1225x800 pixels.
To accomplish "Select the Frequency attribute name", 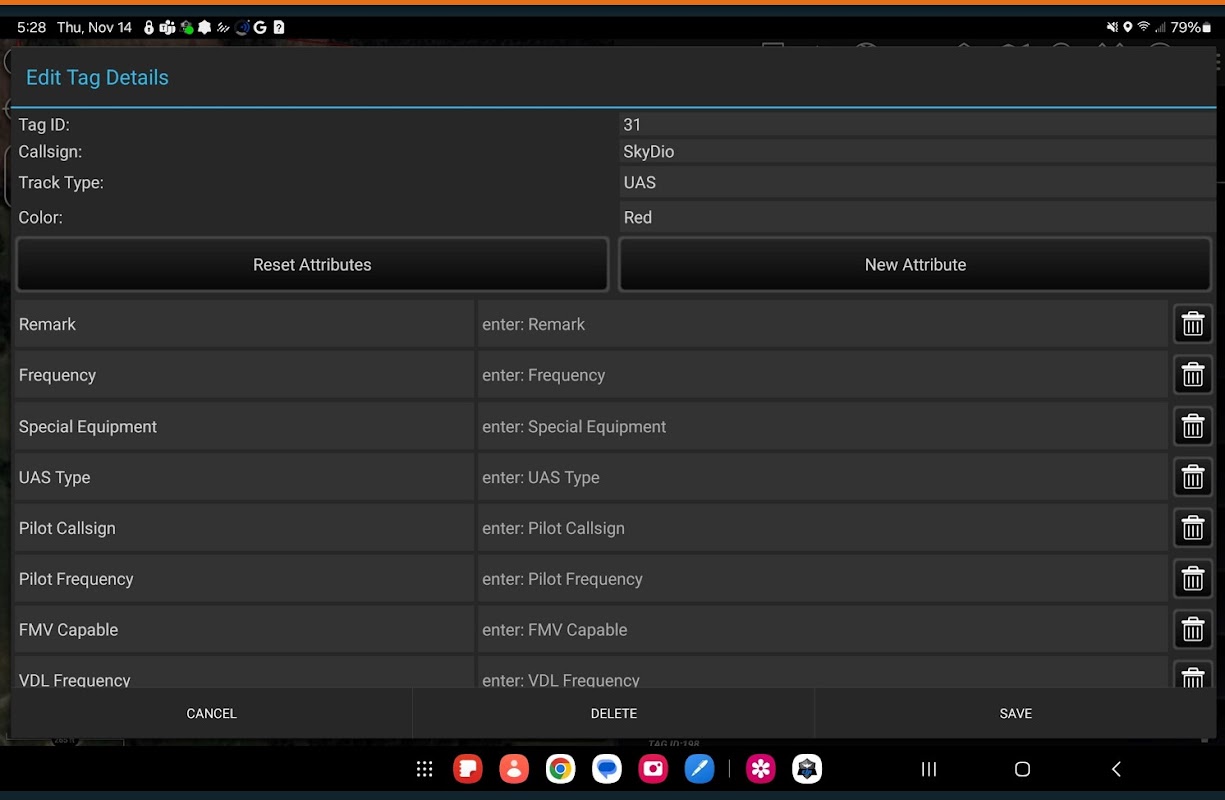I will tap(244, 375).
